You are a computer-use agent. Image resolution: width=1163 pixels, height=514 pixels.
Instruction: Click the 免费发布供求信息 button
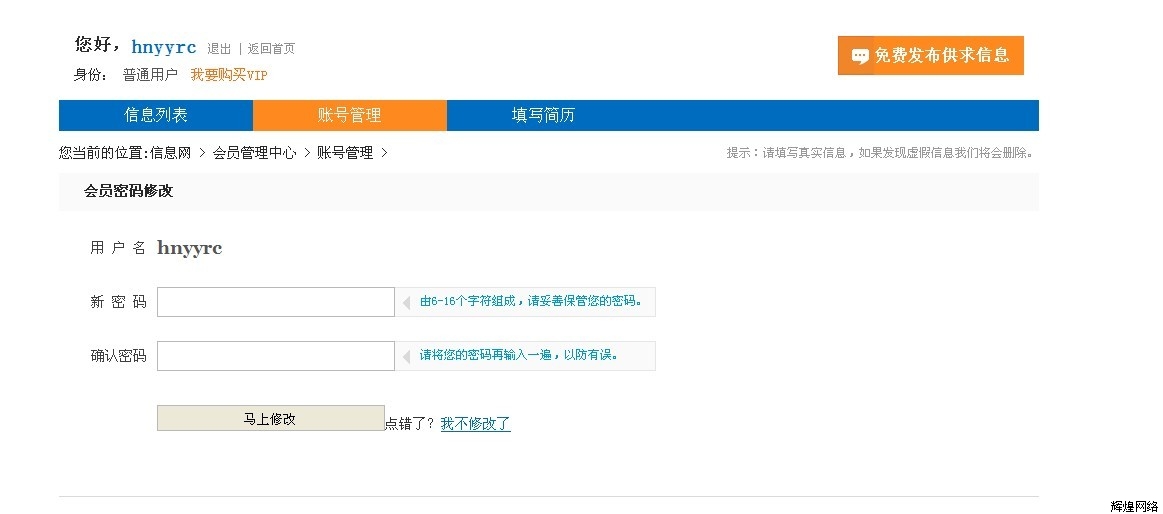(931, 56)
